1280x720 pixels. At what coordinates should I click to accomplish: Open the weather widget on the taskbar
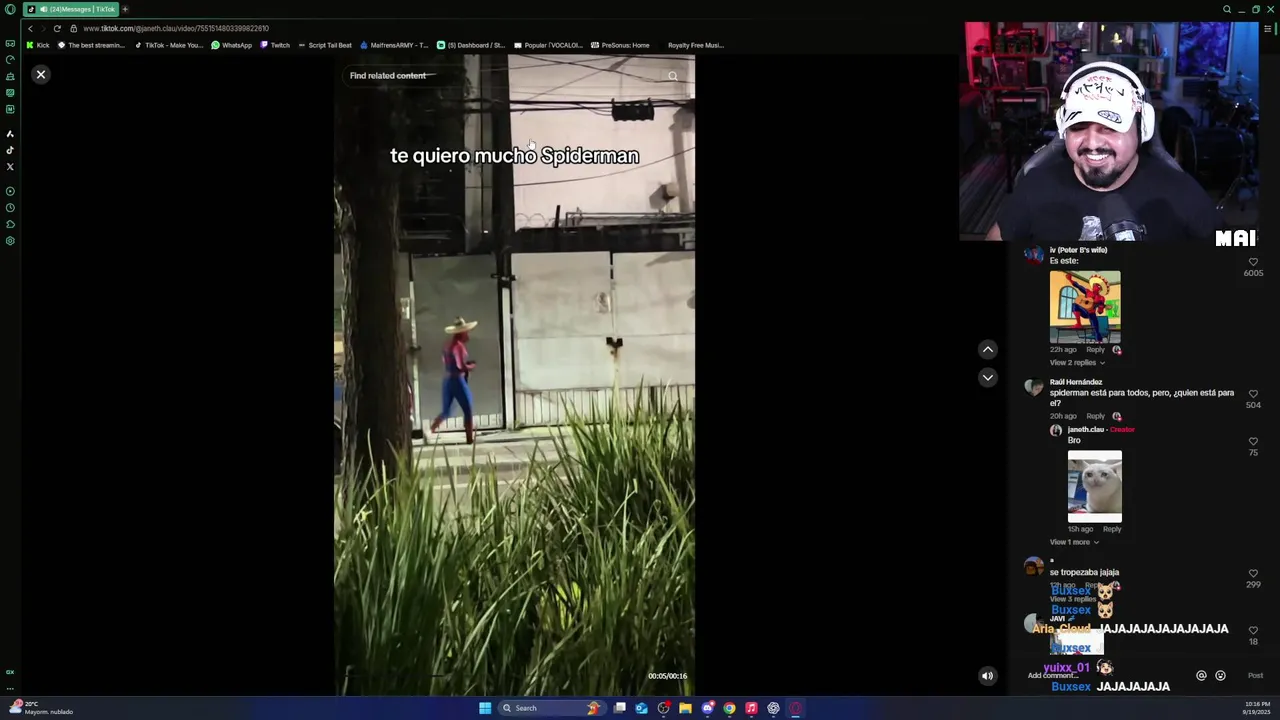pyautogui.click(x=42, y=708)
